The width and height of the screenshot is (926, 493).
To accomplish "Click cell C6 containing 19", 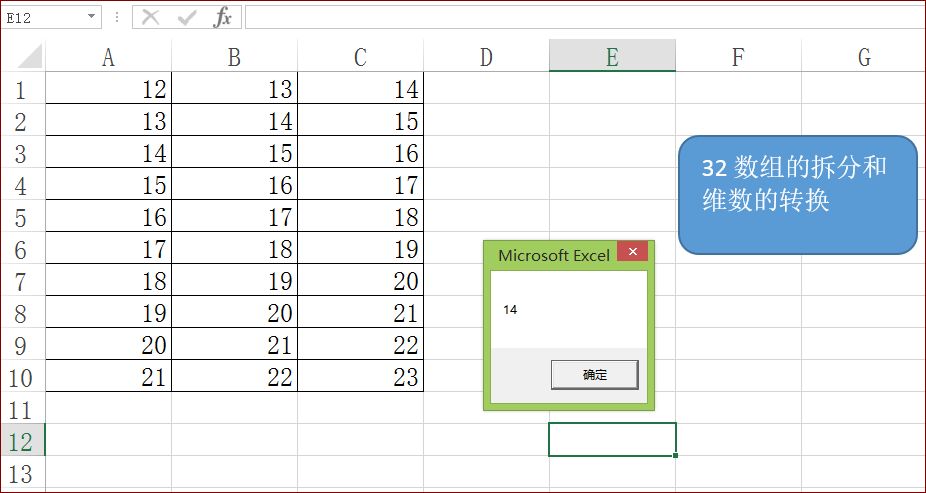I will 360,247.
